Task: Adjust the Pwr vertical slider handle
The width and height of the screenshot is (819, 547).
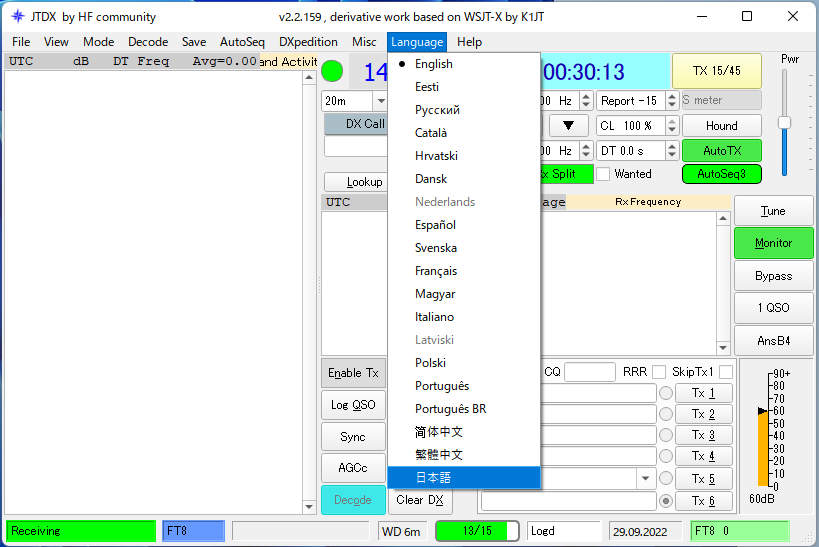Action: [x=784, y=122]
